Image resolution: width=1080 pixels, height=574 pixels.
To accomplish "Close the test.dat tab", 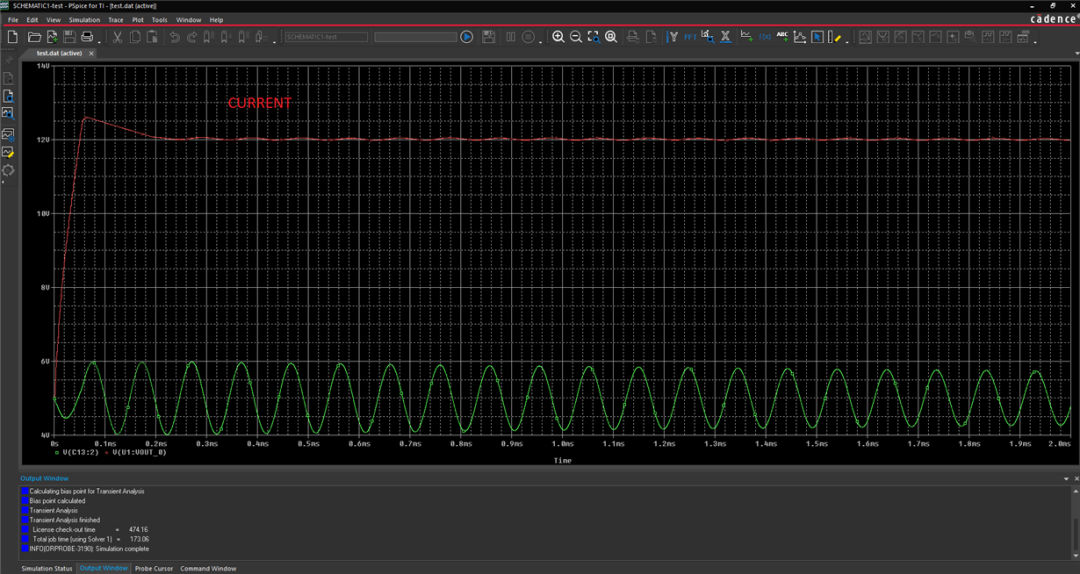I will coord(92,53).
